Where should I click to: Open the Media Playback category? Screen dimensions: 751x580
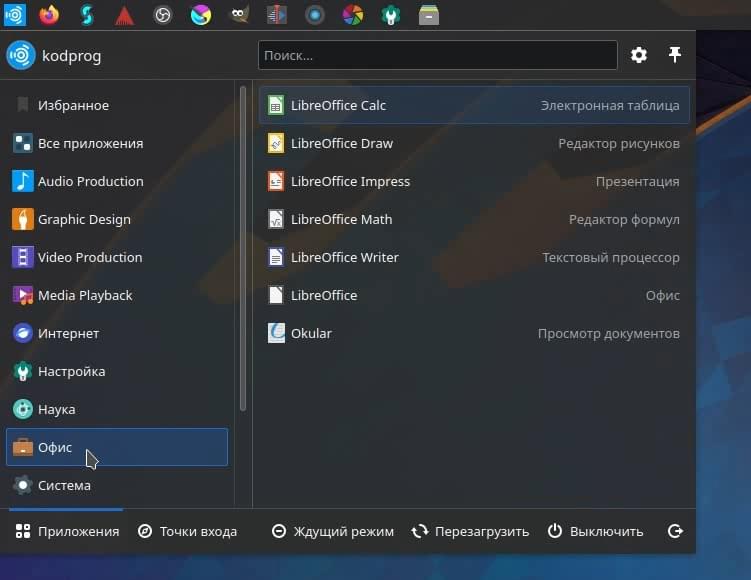[117, 295]
